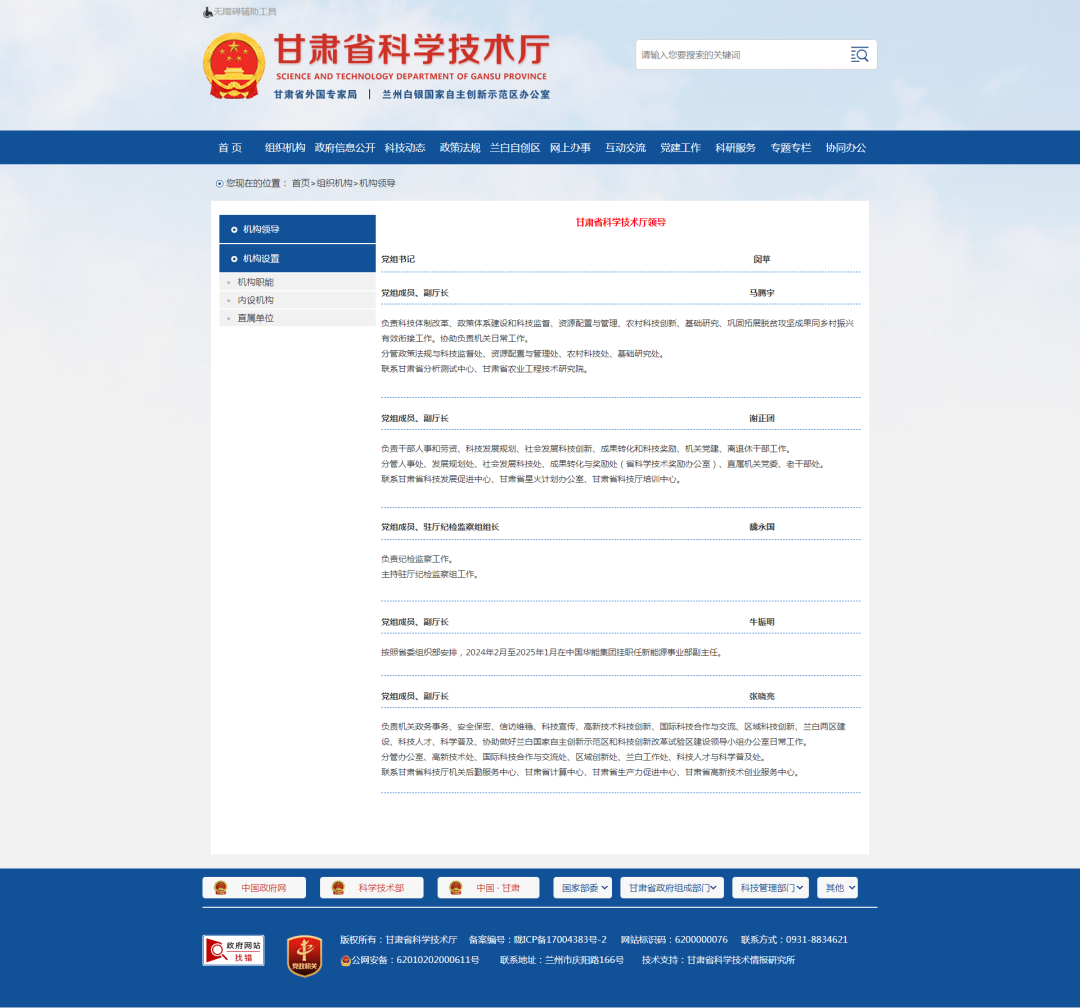Open 专题专栏 navigation item
This screenshot has width=1080, height=1008.
click(791, 147)
